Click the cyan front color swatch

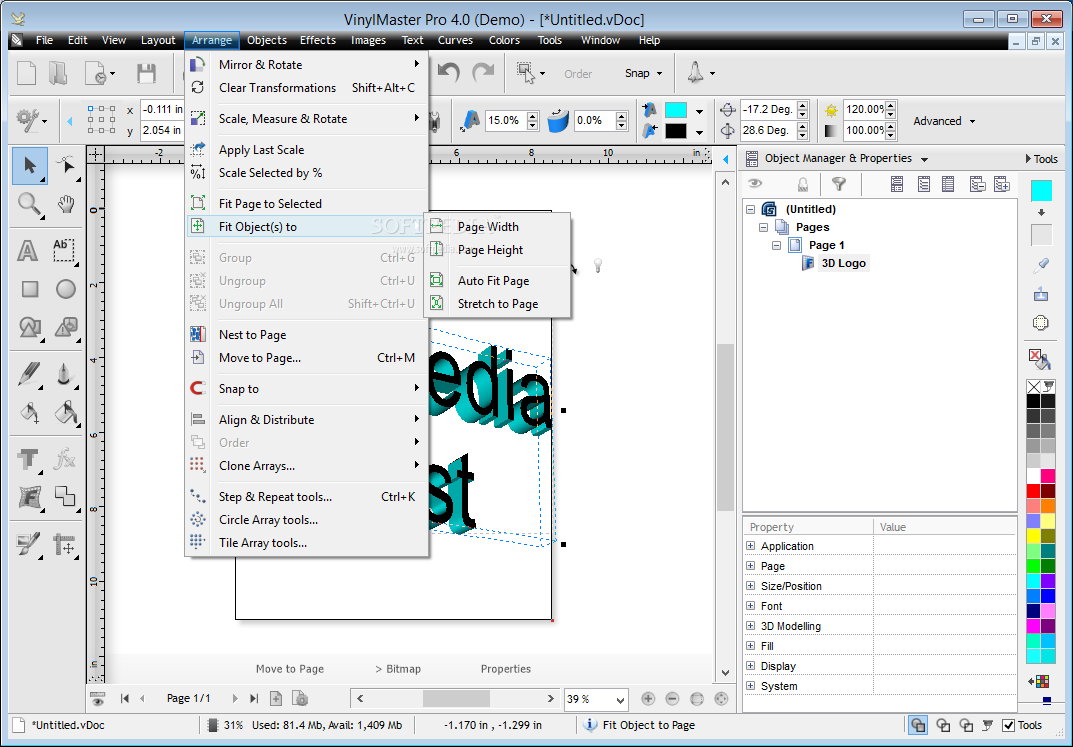coord(675,110)
